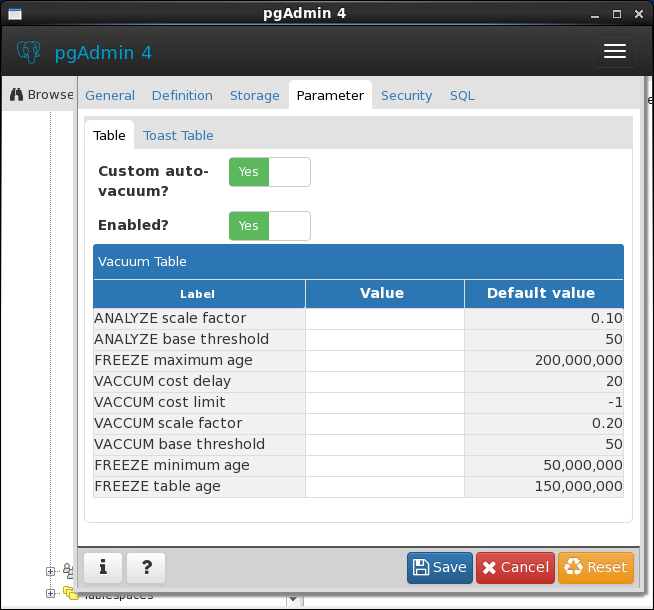Click the default value 200,000,000
654x610 pixels.
(579, 361)
